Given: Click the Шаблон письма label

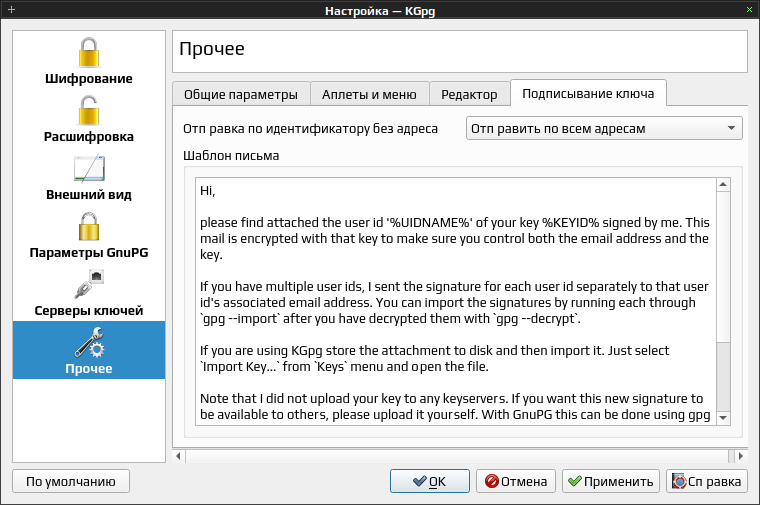Looking at the screenshot, I should click(x=231, y=156).
